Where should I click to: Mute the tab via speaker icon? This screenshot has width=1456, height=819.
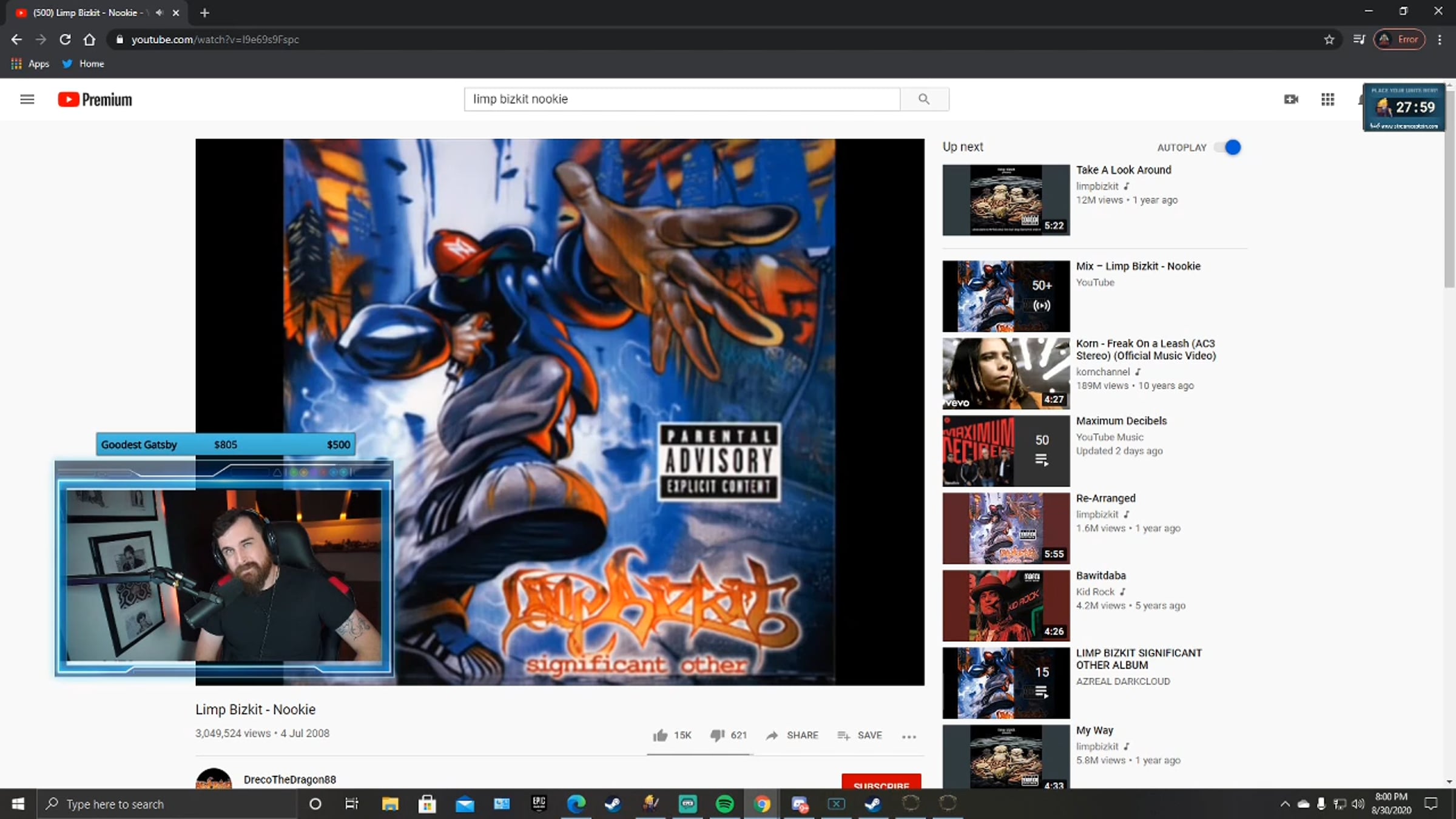tap(160, 13)
